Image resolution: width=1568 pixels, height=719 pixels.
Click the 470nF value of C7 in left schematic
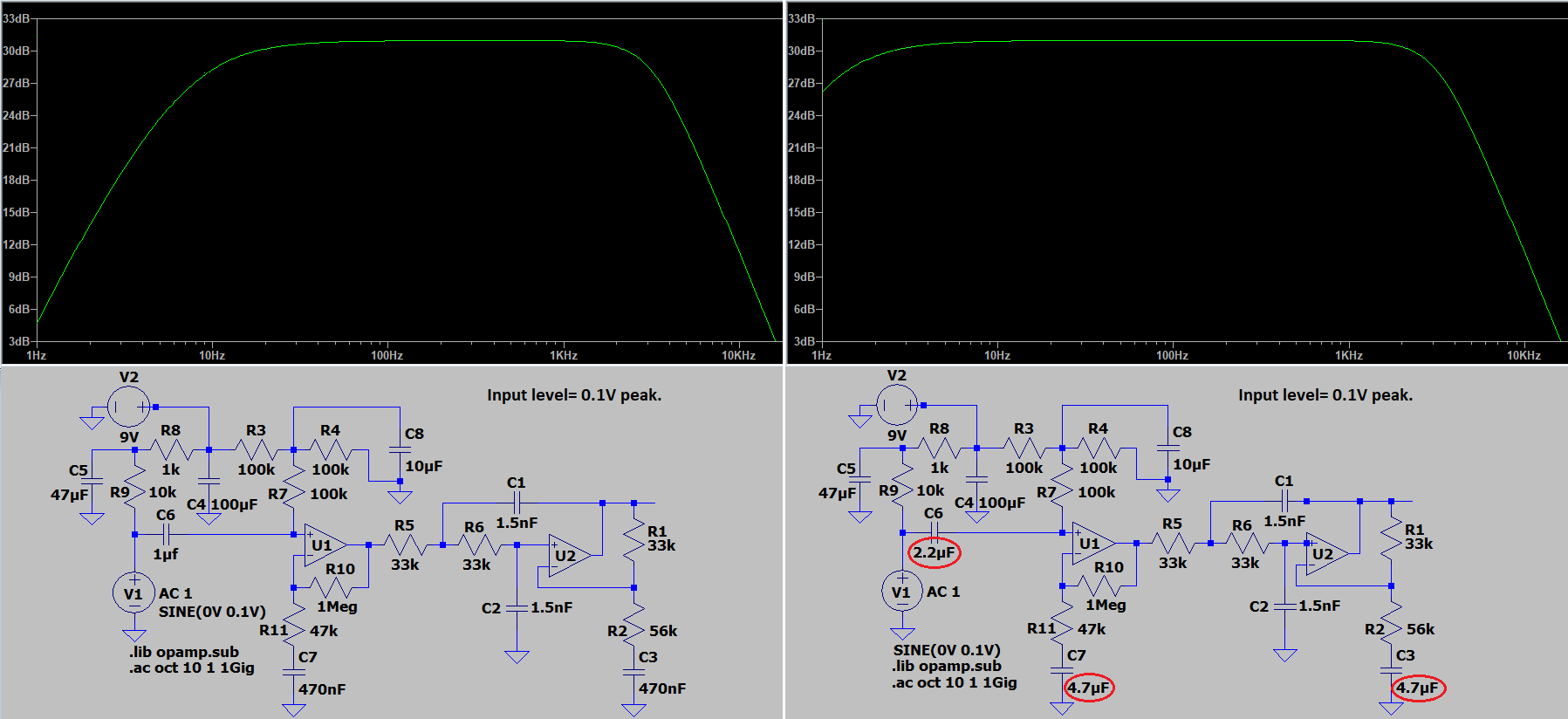pos(322,689)
